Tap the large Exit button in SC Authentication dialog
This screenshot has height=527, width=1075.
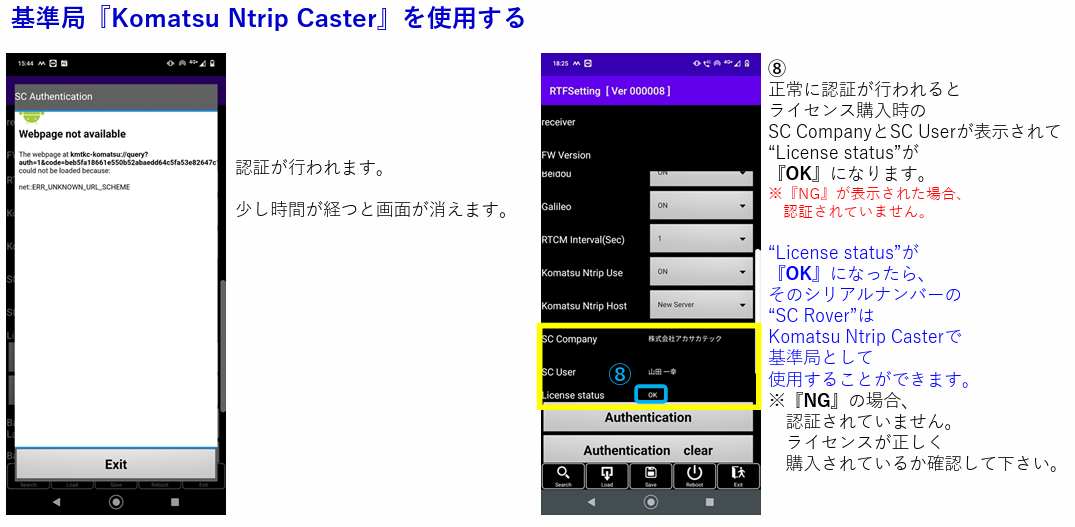click(x=116, y=464)
